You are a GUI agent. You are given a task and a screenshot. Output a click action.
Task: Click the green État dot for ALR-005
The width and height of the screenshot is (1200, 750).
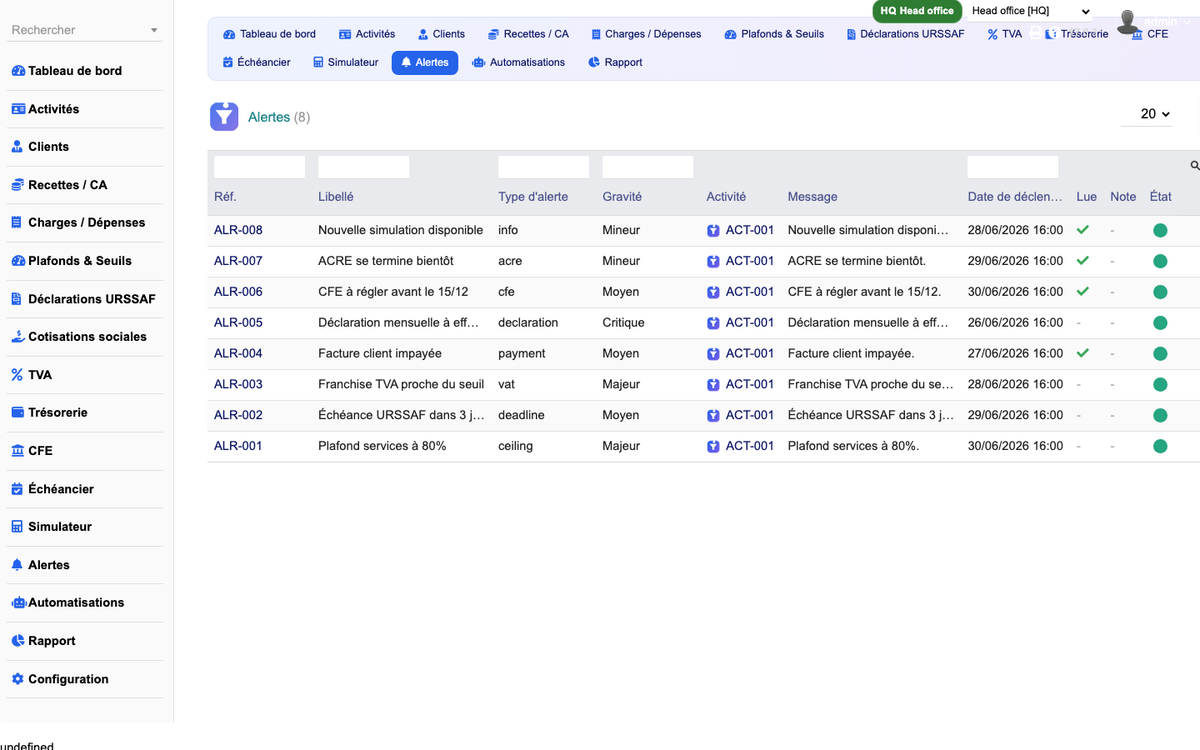(x=1160, y=323)
